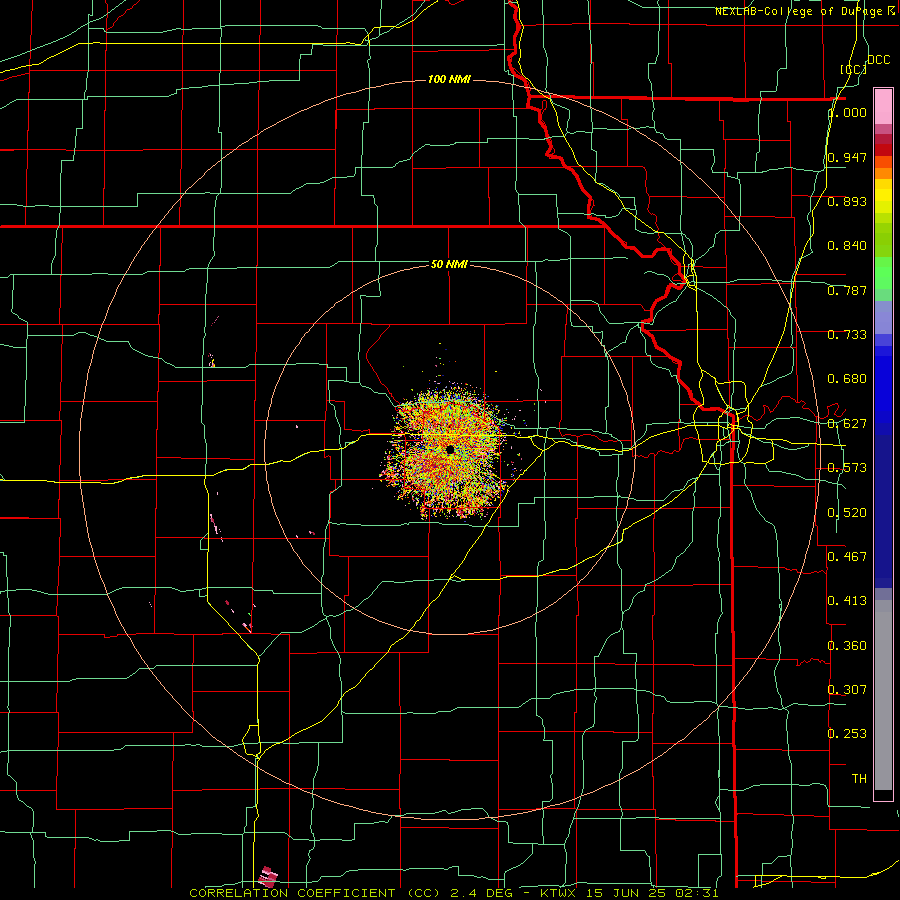Image resolution: width=900 pixels, height=900 pixels.
Task: Click the 0.840 scale value
Action: [847, 246]
